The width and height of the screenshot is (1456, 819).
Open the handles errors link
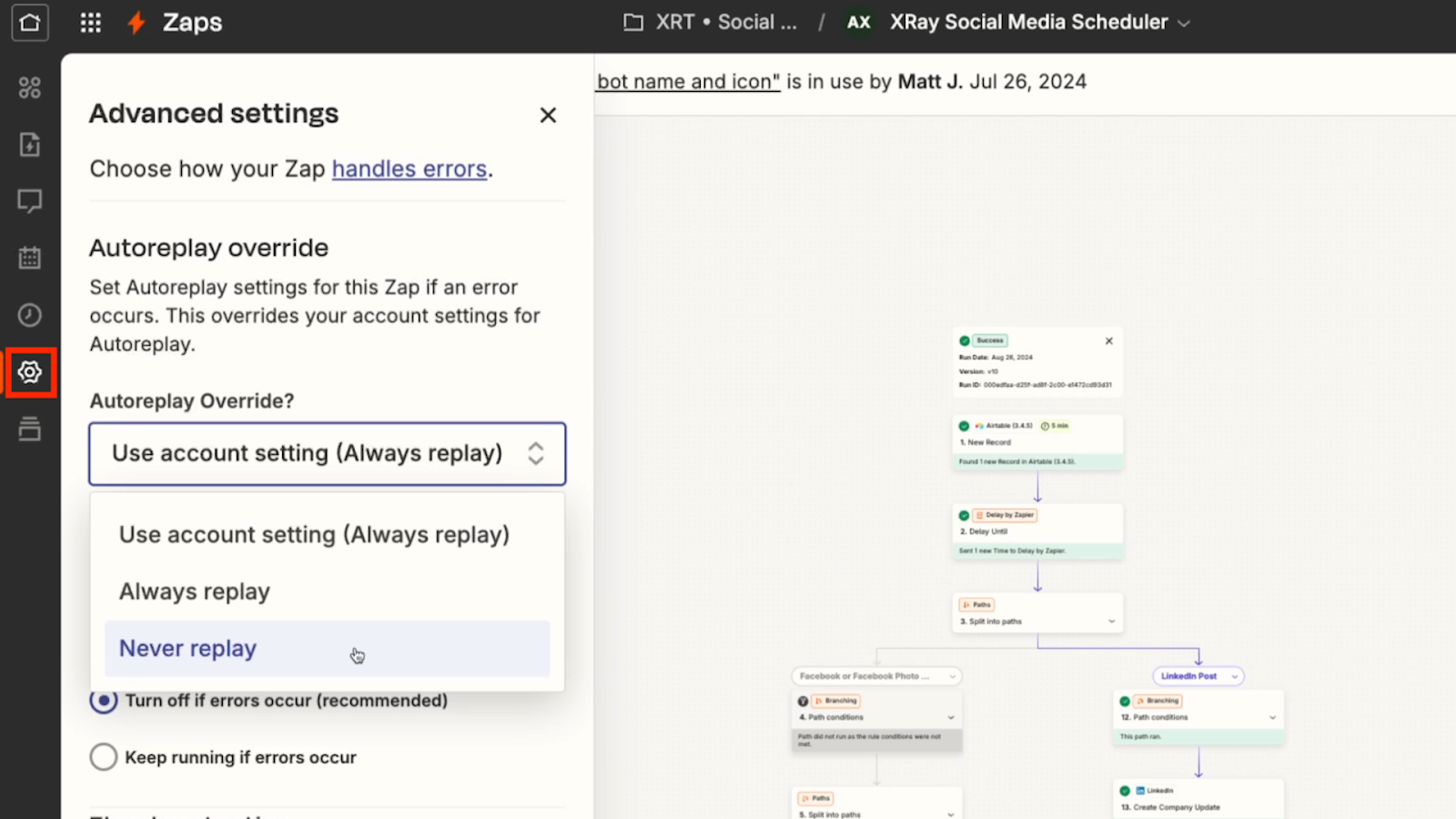(409, 169)
